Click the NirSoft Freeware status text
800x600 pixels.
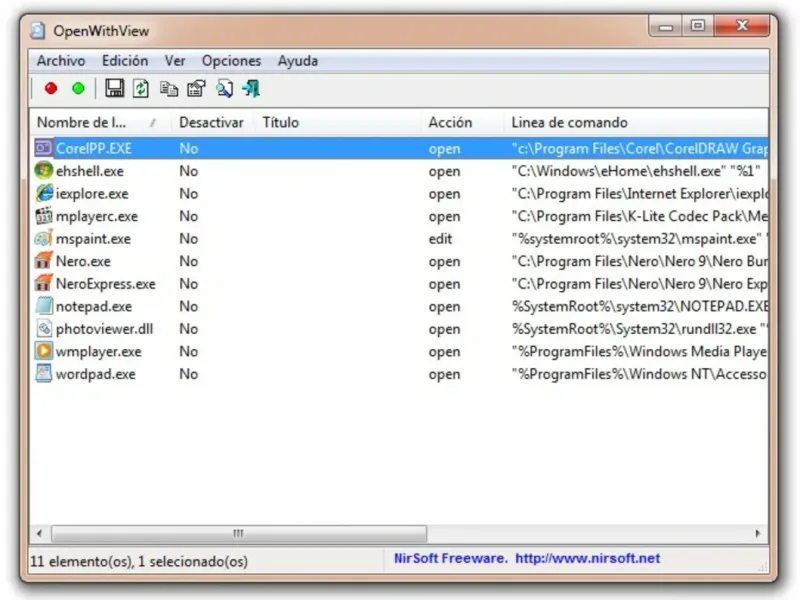pyautogui.click(x=451, y=558)
